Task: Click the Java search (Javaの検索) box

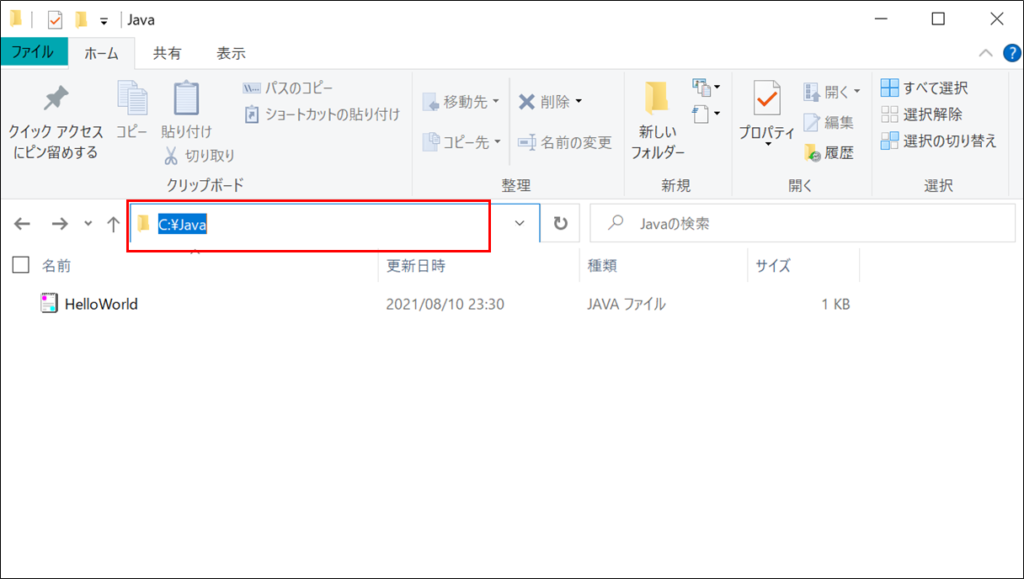Action: [x=802, y=223]
